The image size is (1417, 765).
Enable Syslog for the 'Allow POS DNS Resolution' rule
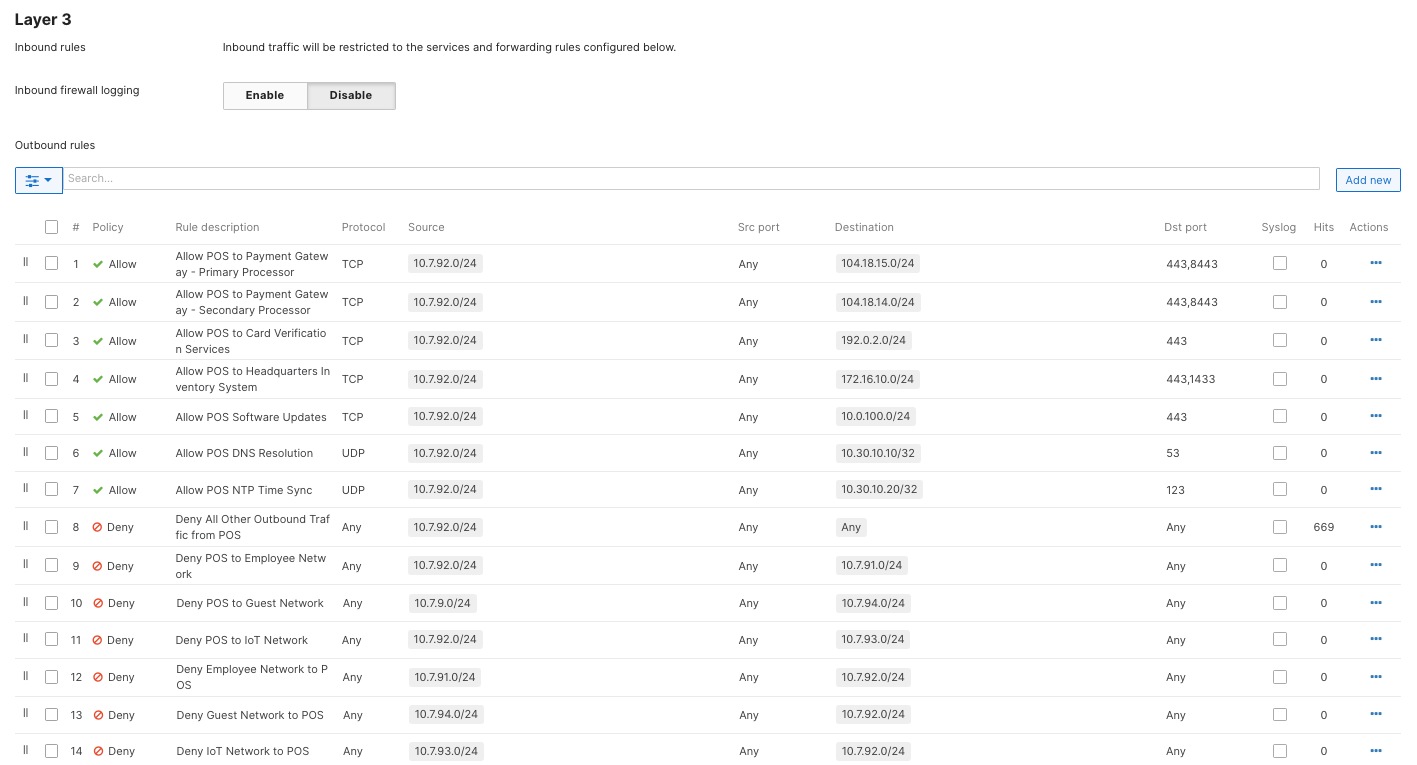(x=1280, y=452)
